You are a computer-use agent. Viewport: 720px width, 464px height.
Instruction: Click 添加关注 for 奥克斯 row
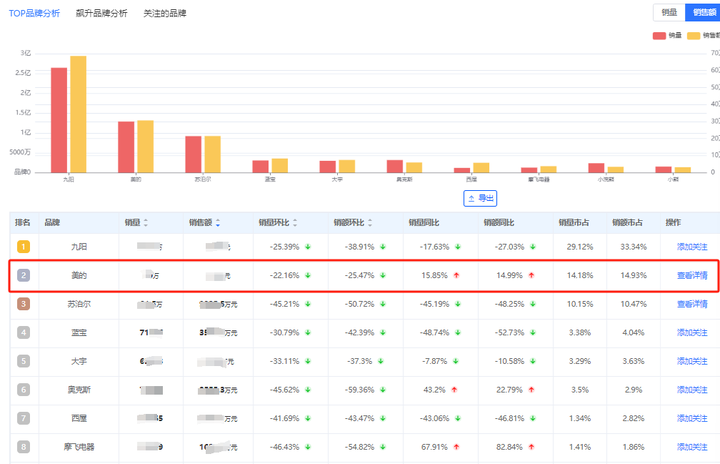point(692,390)
